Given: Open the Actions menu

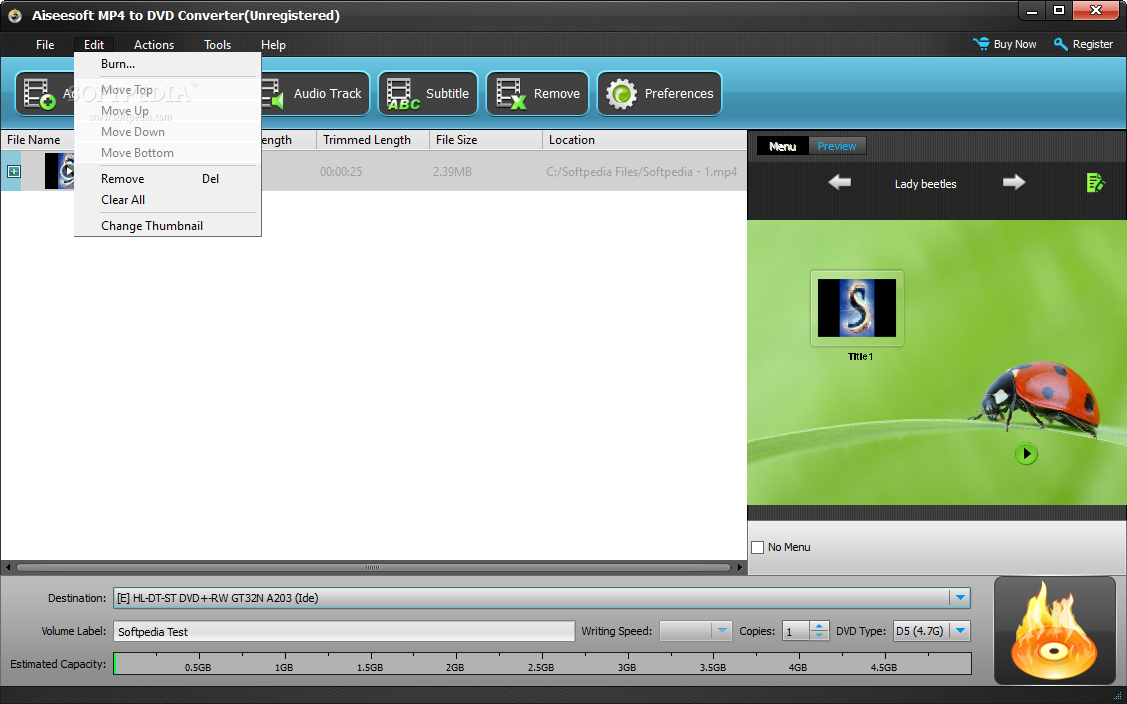Looking at the screenshot, I should click(154, 45).
